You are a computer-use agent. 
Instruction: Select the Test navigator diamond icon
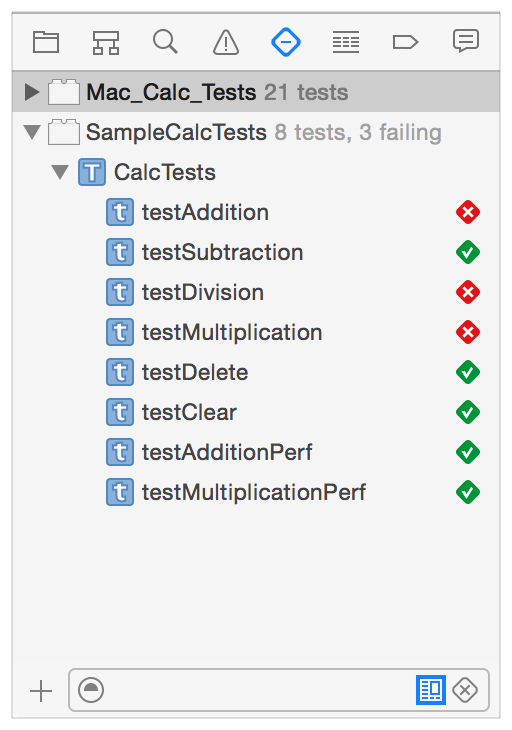click(x=286, y=42)
